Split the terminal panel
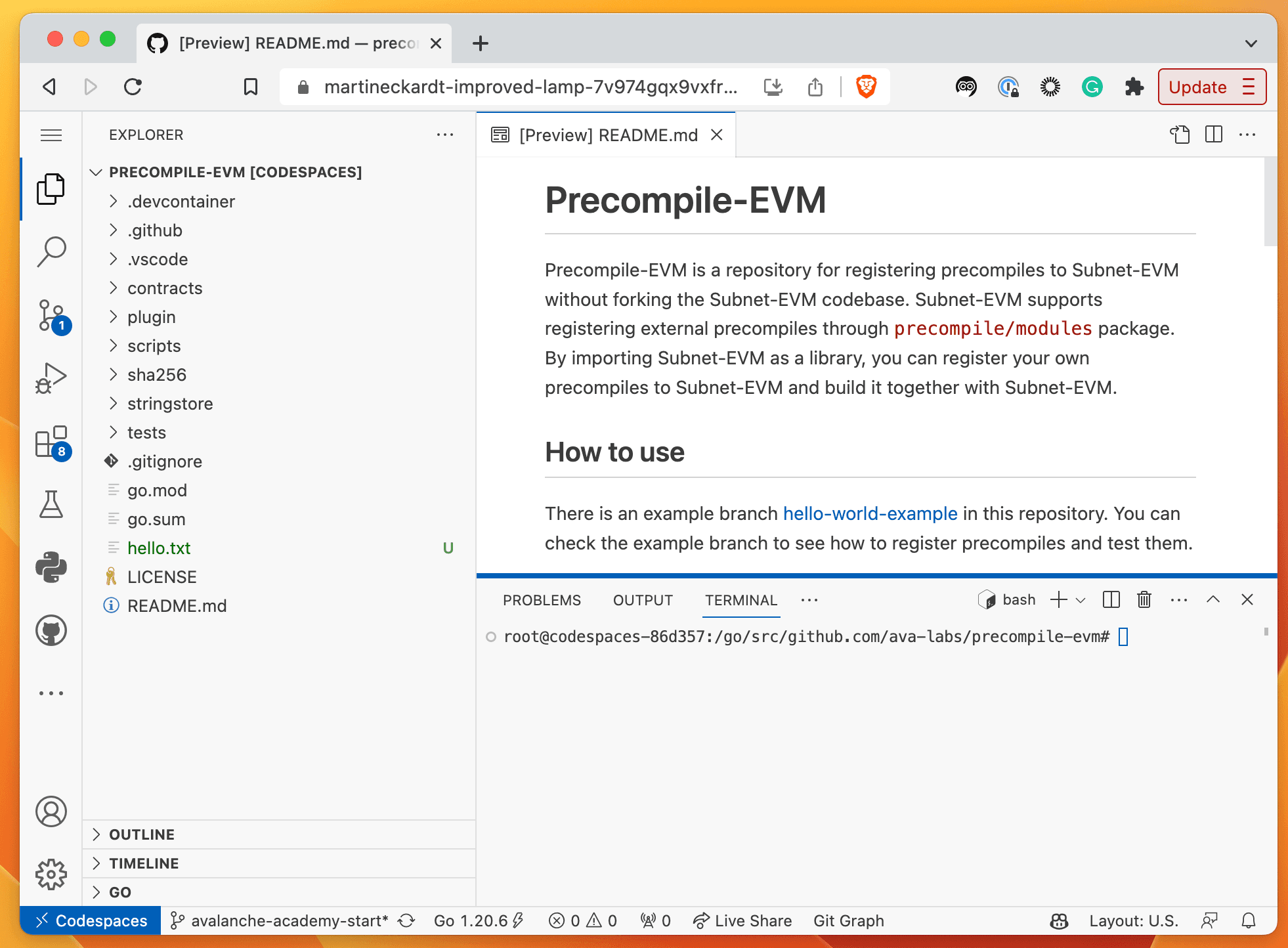 [1111, 599]
